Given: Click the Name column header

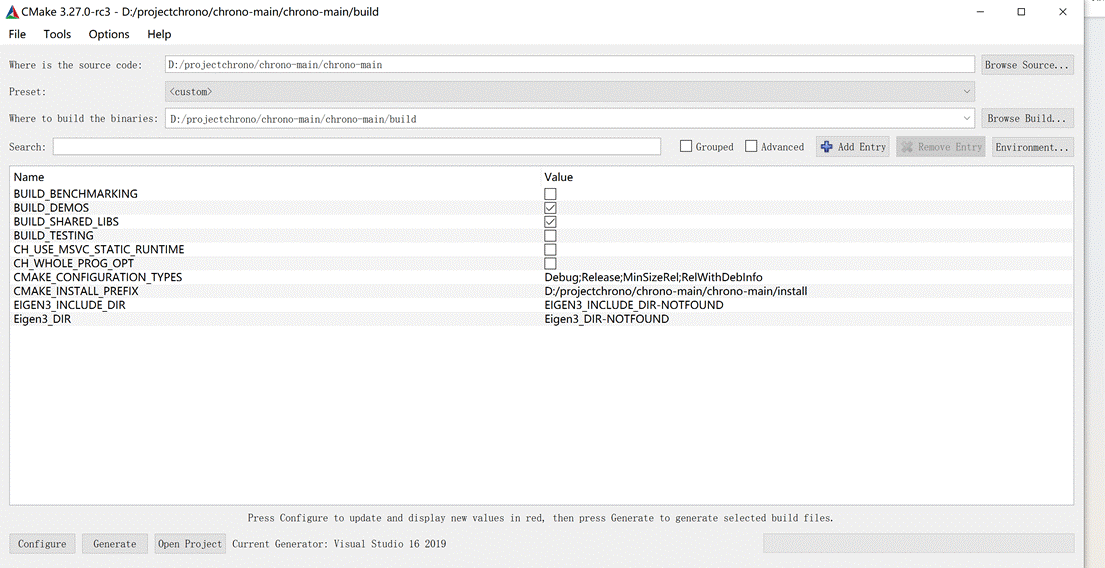Looking at the screenshot, I should coord(29,177).
